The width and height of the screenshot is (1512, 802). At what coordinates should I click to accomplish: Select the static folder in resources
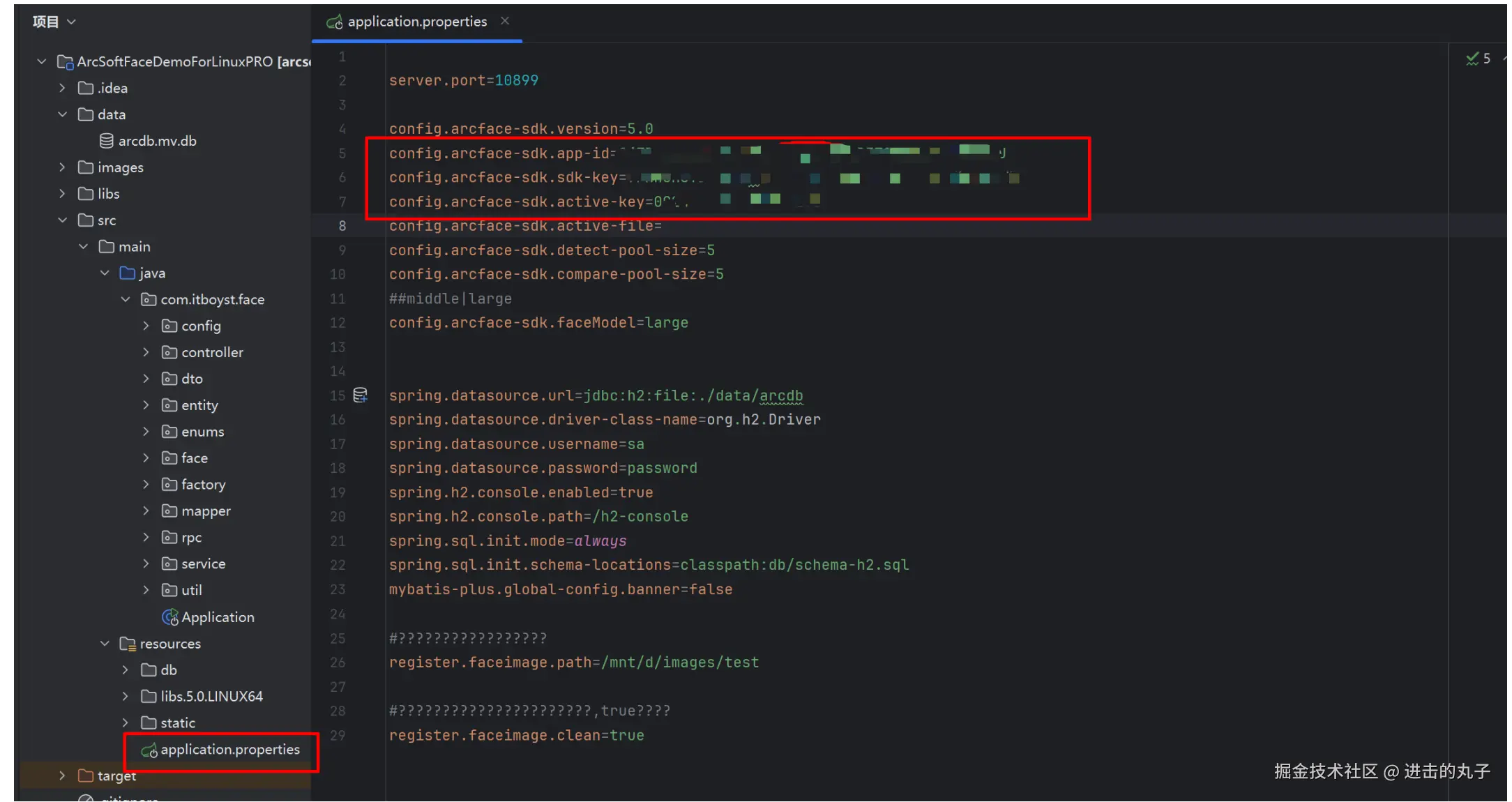177,722
